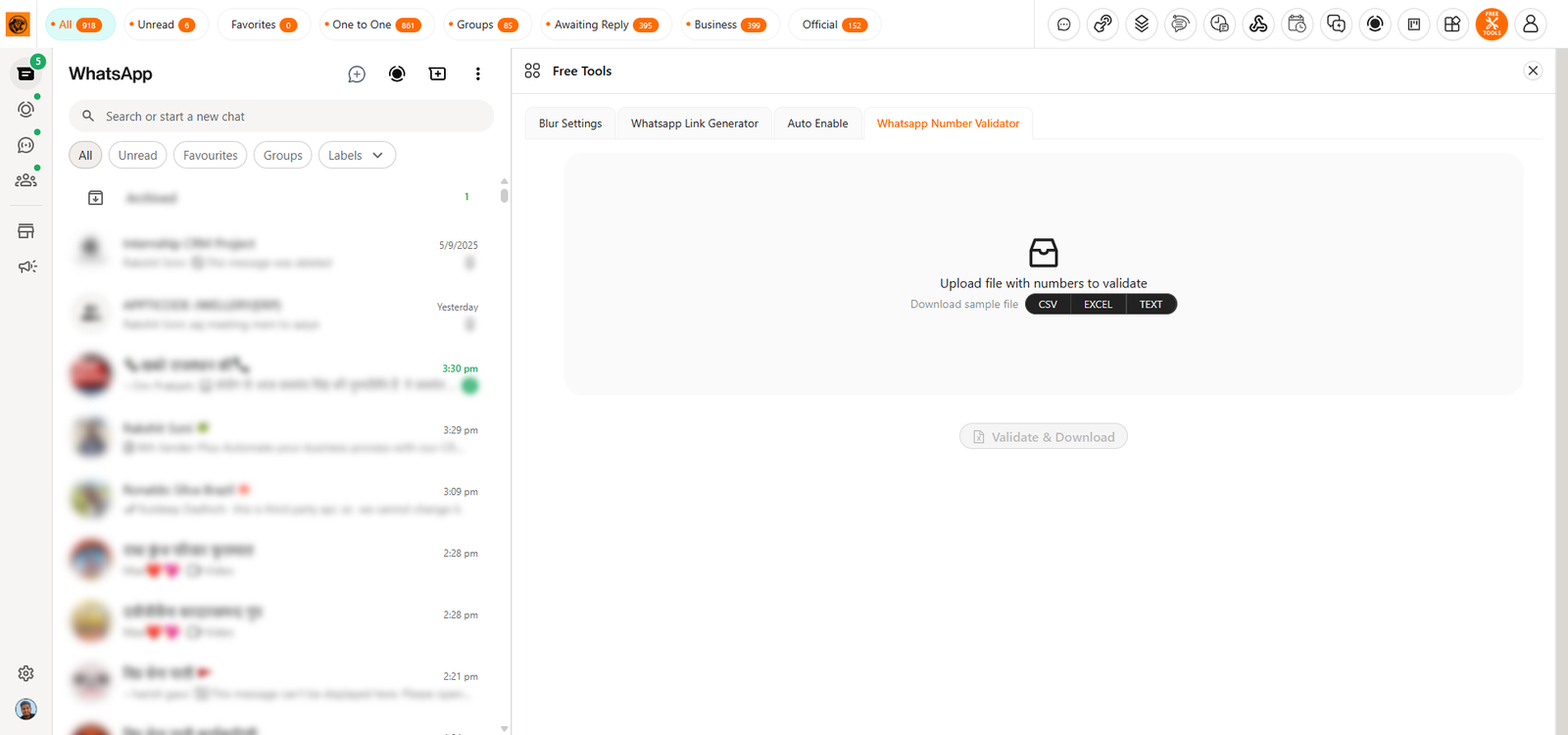Open the Status icon in left sidebar

pyautogui.click(x=26, y=109)
